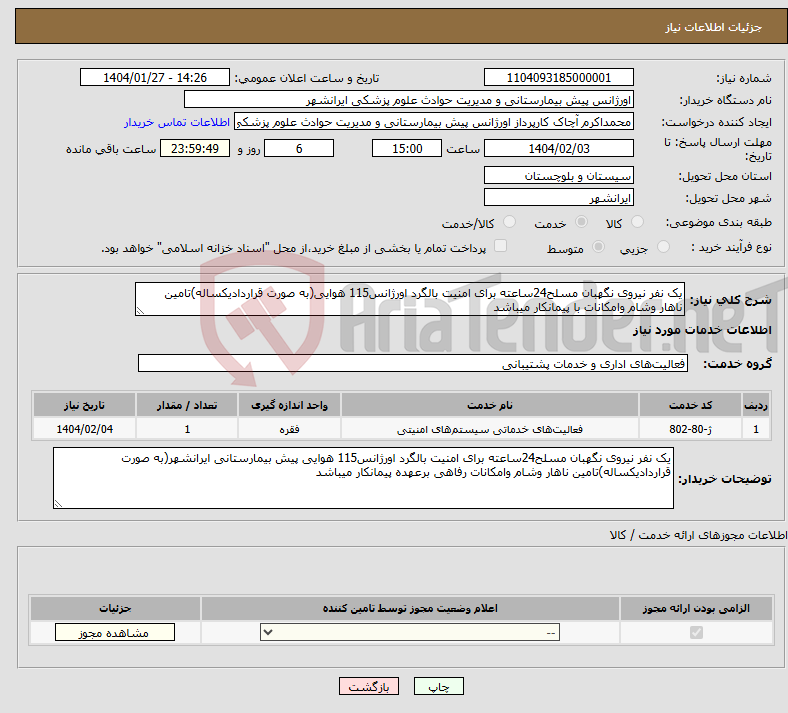788x713 pixels.
Task: Click the کد خدمت column header
Action: (x=690, y=405)
